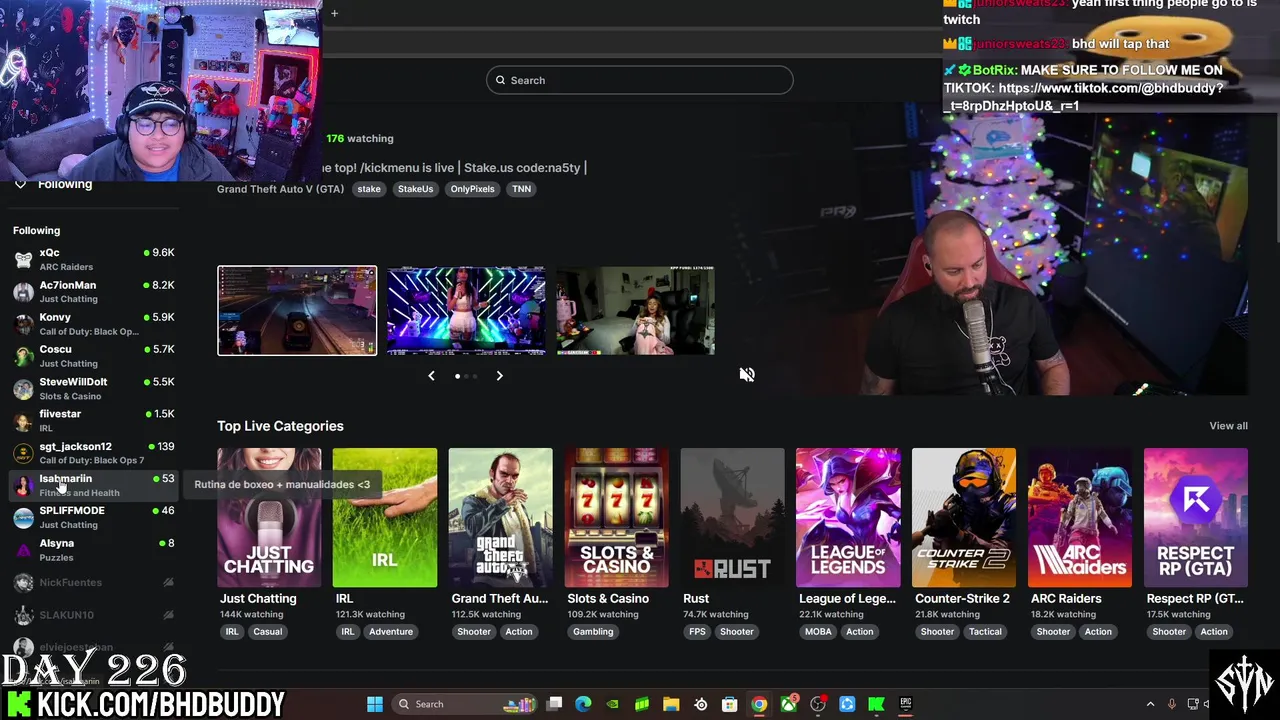Click the MOBA tag under League of Legends
Viewport: 1280px width, 720px height.
(x=818, y=632)
